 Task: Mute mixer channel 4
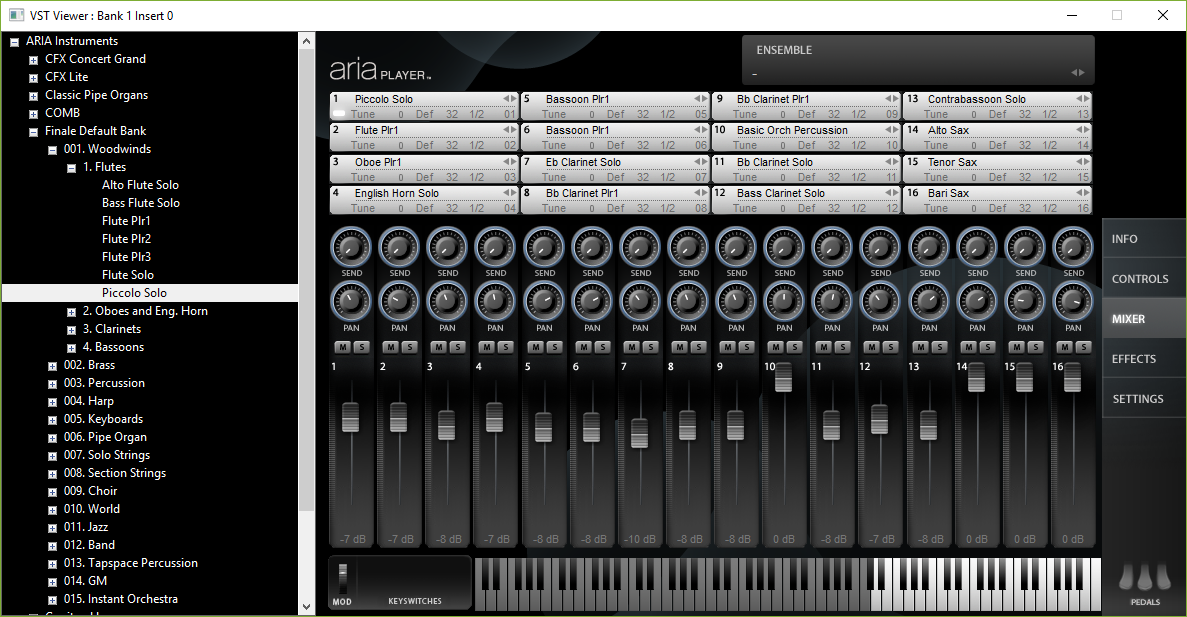pyautogui.click(x=488, y=347)
